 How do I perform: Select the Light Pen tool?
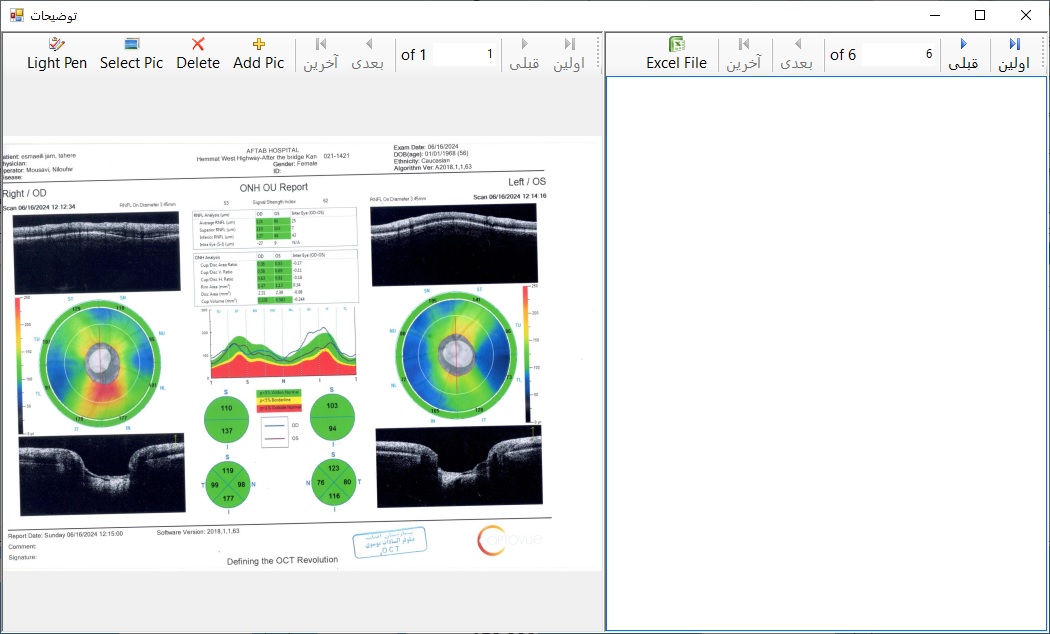(57, 54)
